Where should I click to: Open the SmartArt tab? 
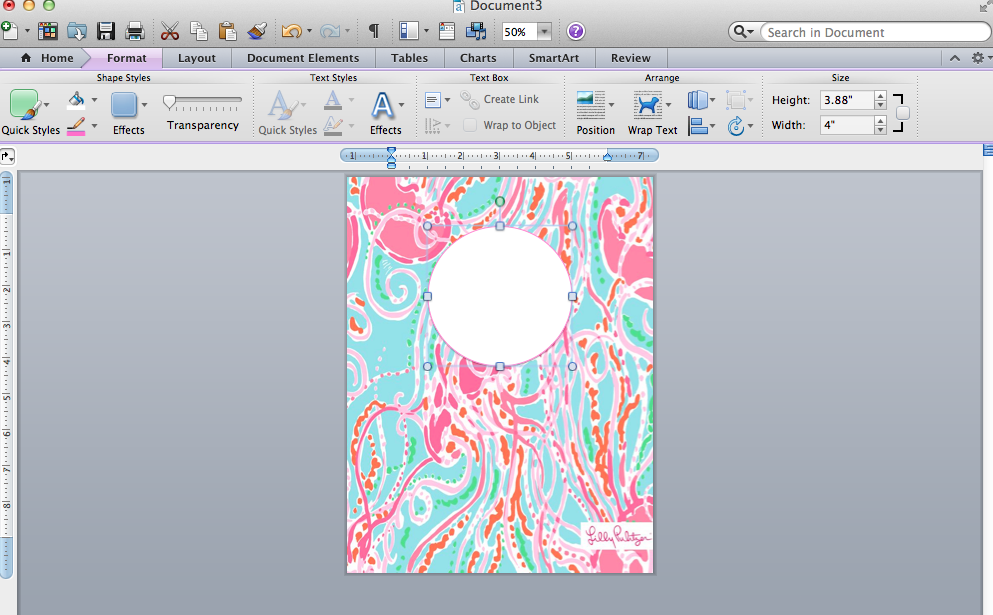click(x=553, y=58)
